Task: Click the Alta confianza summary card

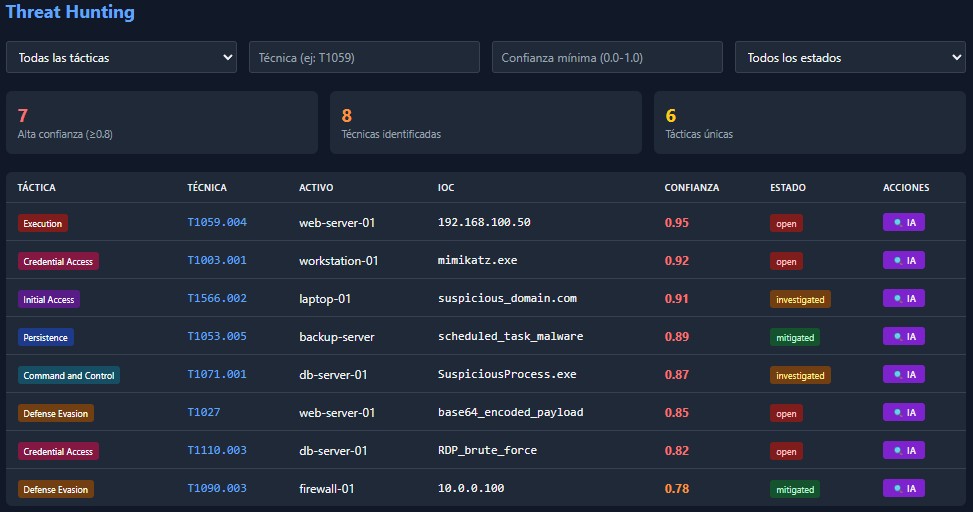Action: pos(161,123)
